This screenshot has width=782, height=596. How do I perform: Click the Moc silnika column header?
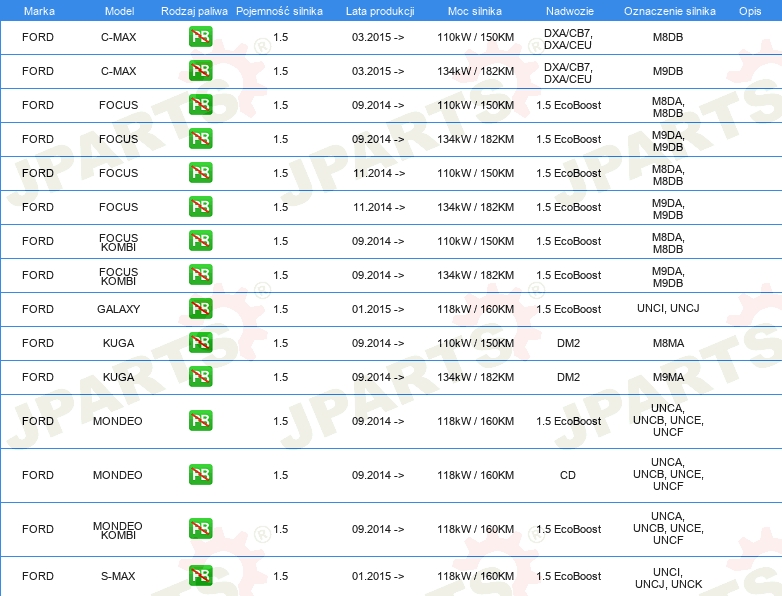tap(475, 11)
